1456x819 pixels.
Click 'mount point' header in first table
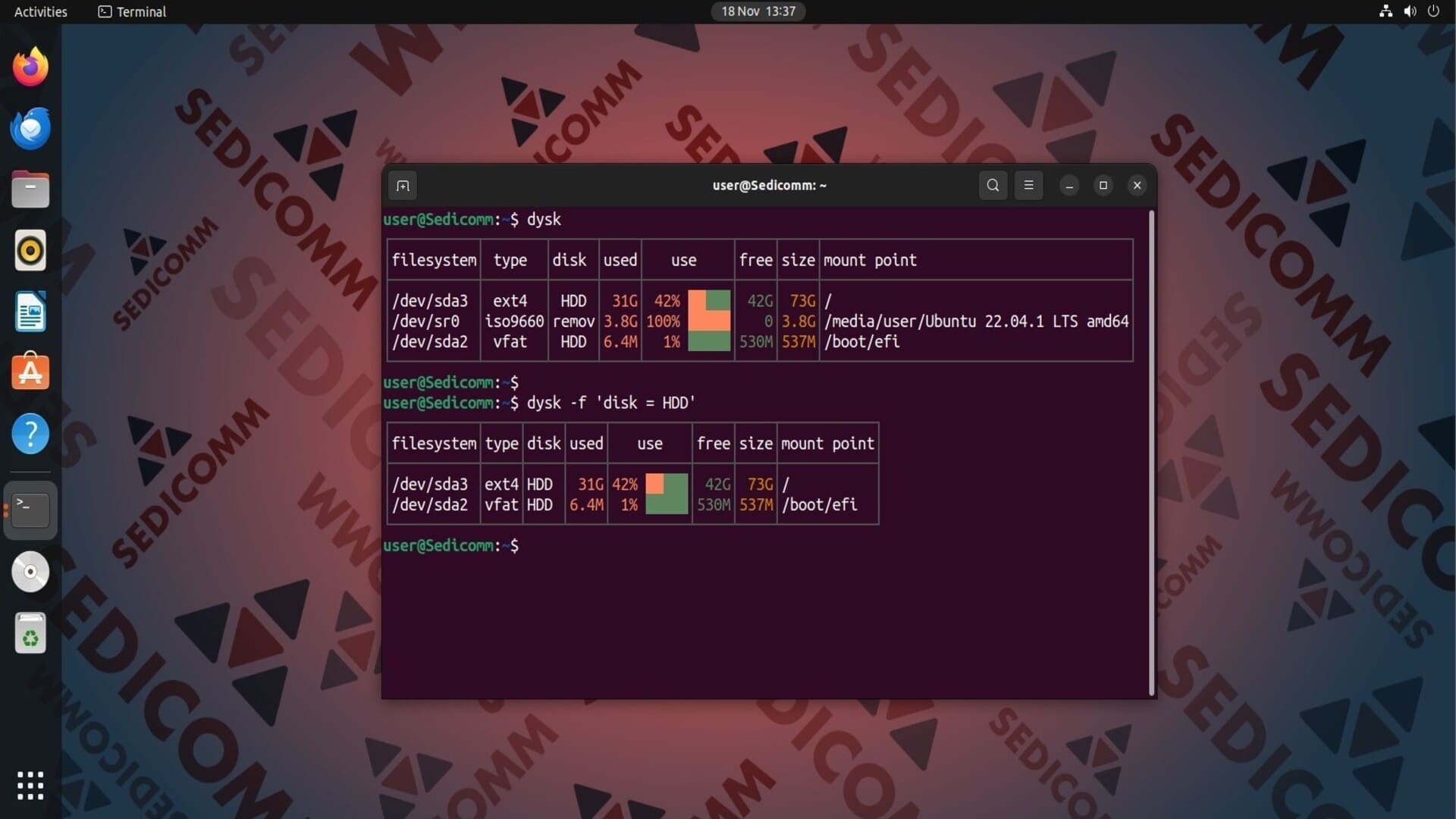pos(870,260)
